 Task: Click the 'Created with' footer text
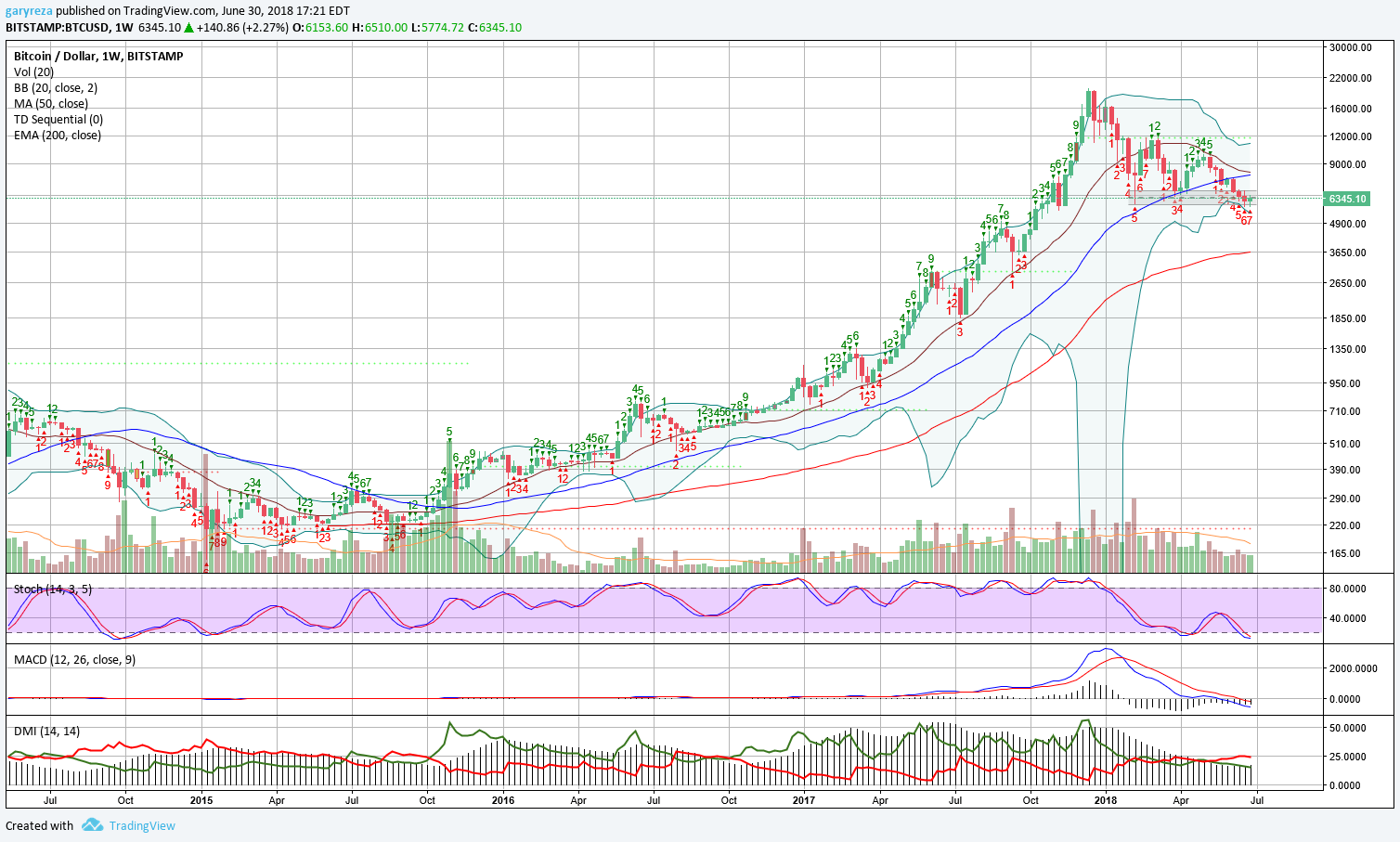point(40,825)
